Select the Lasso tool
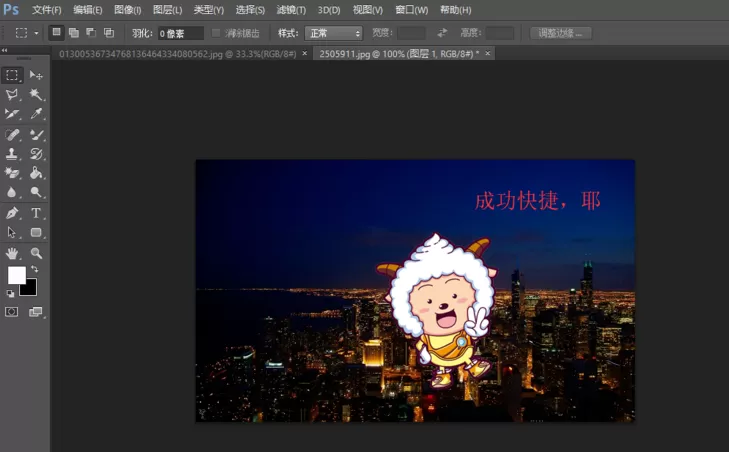The height and width of the screenshot is (452, 729). pos(12,94)
